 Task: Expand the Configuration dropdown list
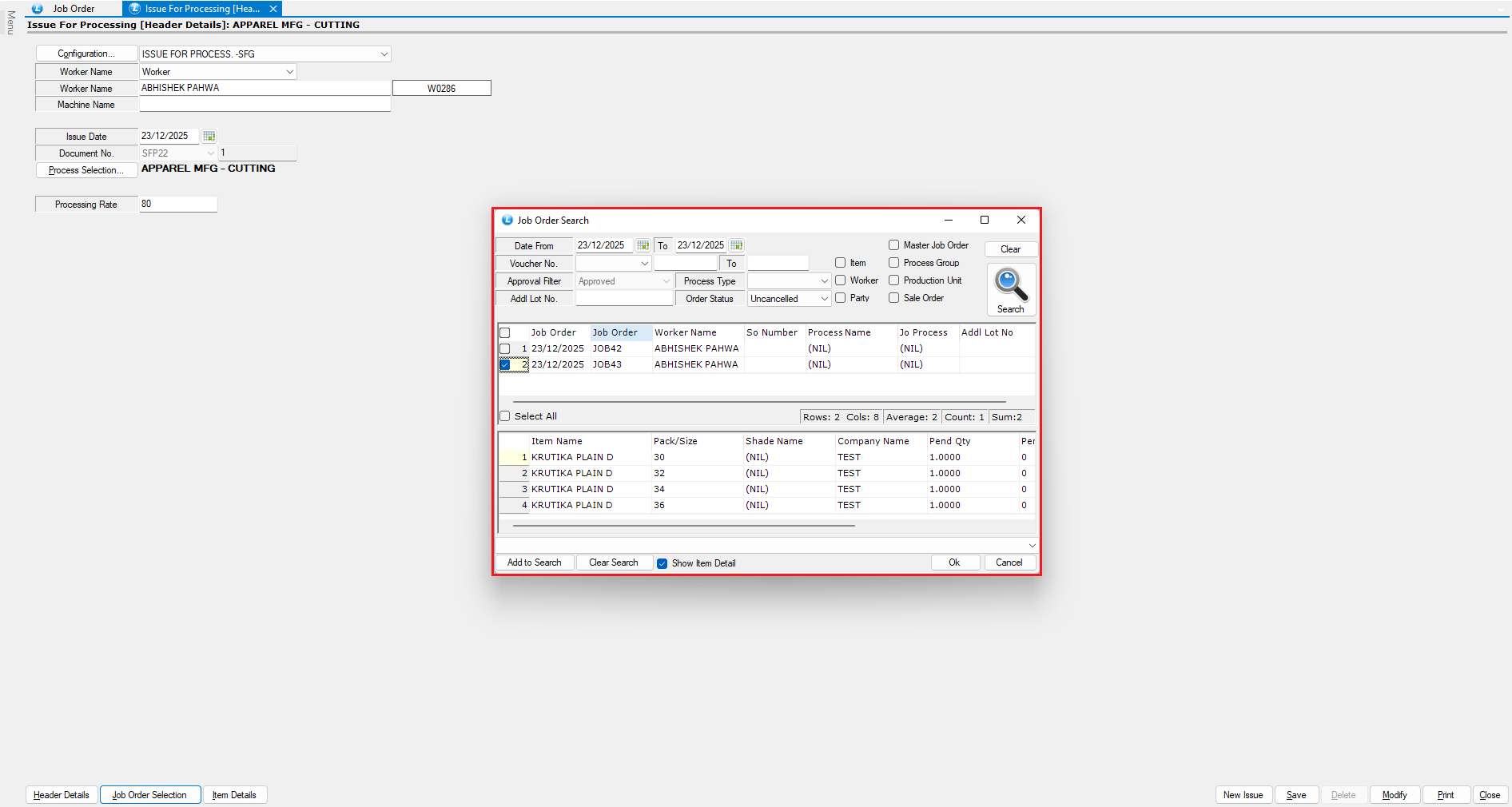pyautogui.click(x=384, y=54)
